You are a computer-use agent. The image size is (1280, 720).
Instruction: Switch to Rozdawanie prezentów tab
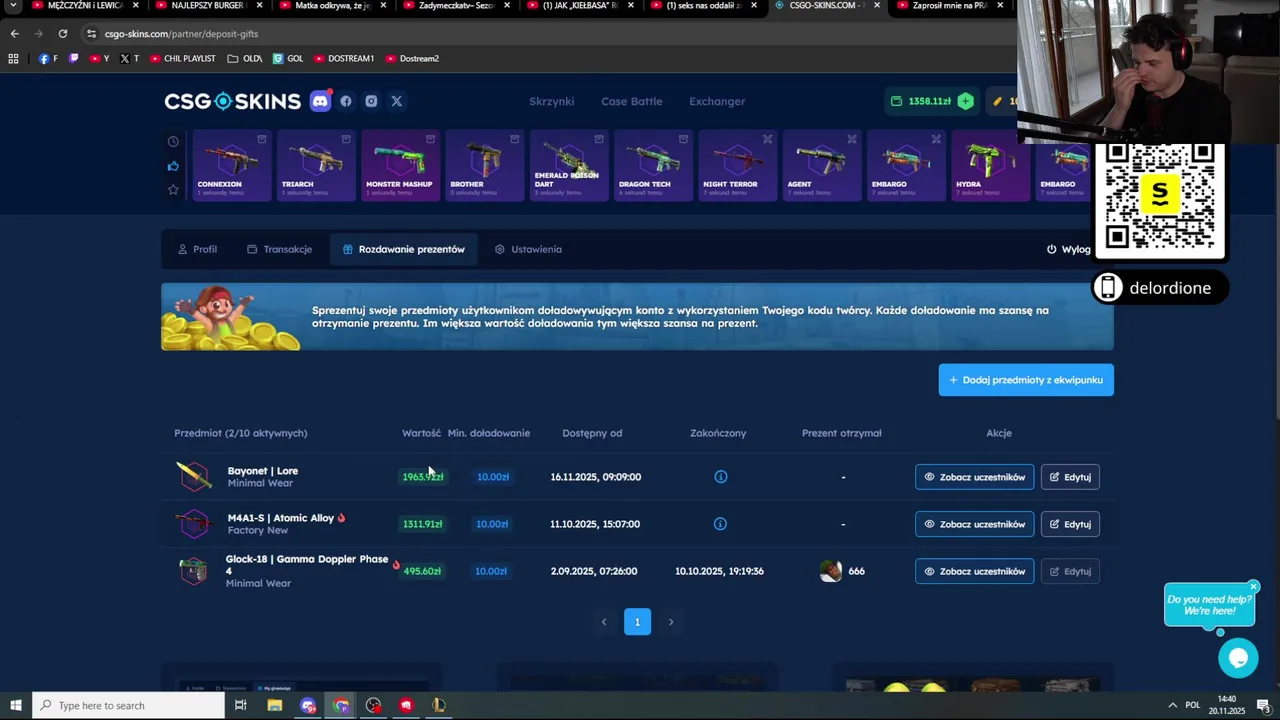coord(403,249)
